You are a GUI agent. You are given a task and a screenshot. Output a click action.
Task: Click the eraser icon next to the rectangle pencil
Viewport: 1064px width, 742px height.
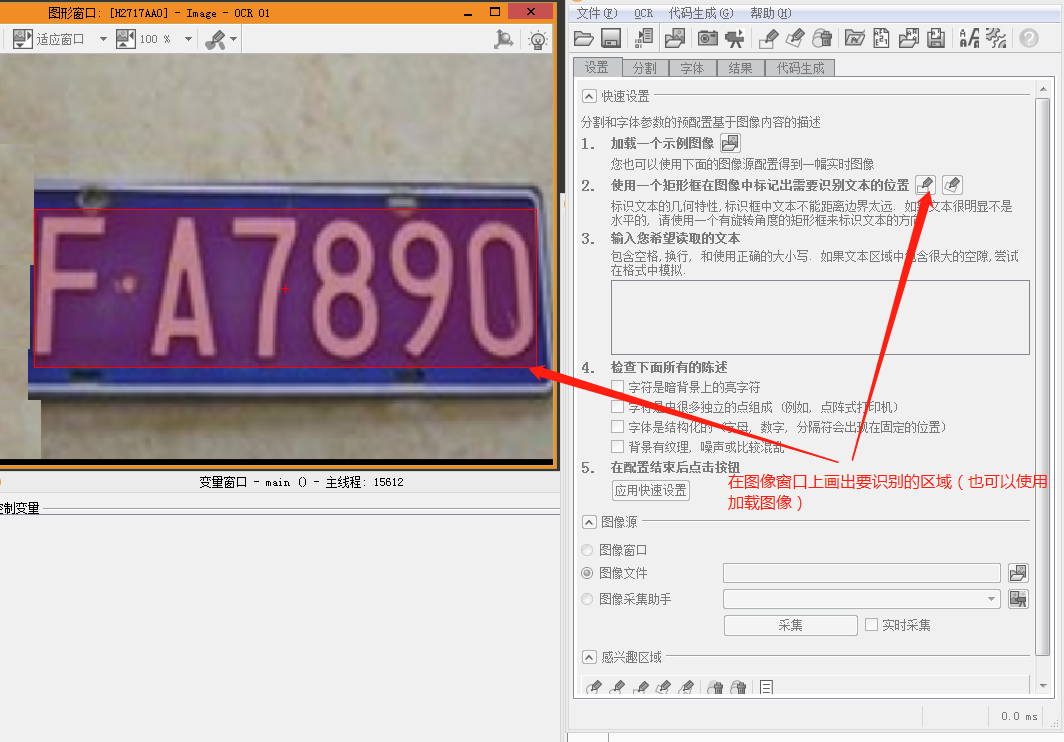pyautogui.click(x=952, y=185)
